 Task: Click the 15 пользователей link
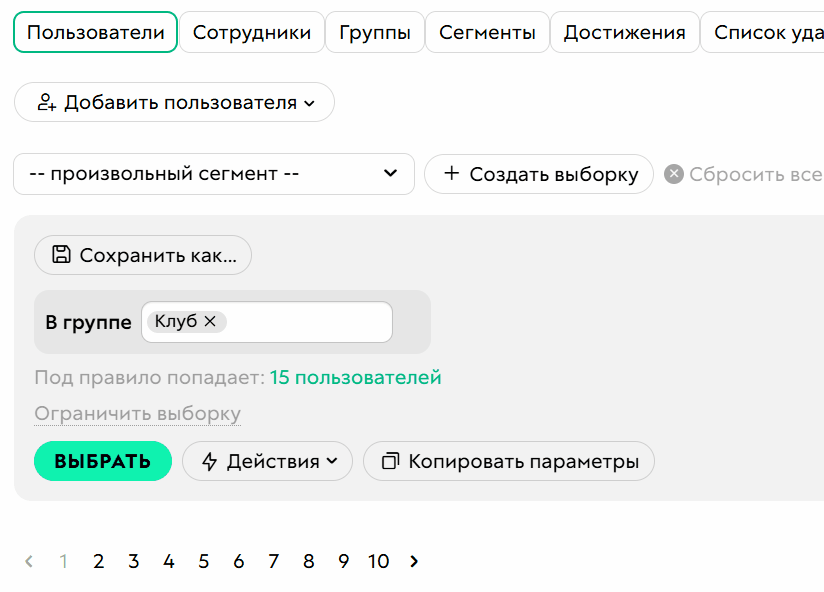point(355,379)
